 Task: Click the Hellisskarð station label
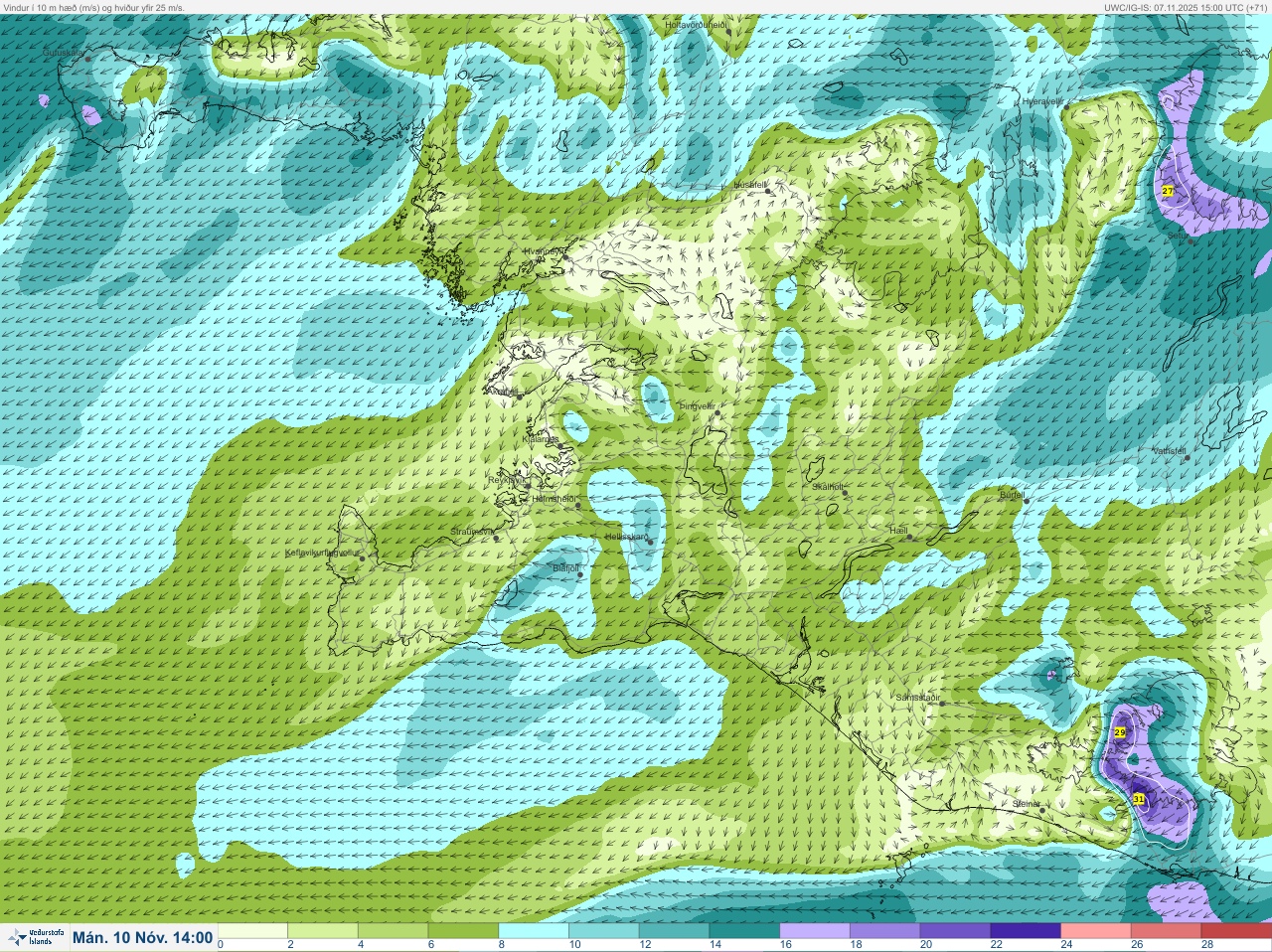click(x=626, y=536)
